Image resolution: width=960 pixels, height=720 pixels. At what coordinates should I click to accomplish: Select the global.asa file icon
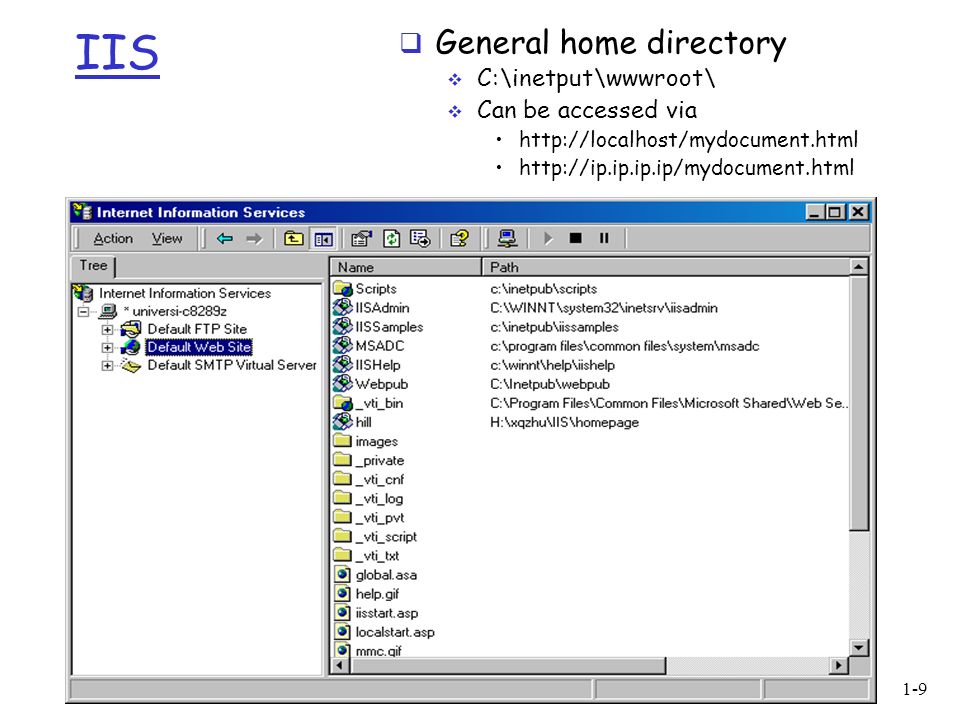click(343, 574)
